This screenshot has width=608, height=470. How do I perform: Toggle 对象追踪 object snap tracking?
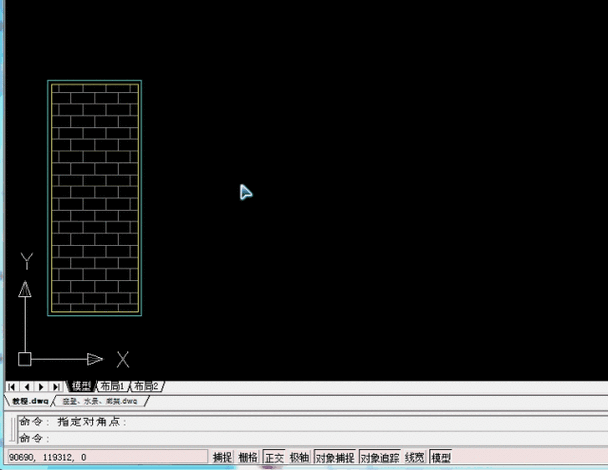tap(380, 457)
